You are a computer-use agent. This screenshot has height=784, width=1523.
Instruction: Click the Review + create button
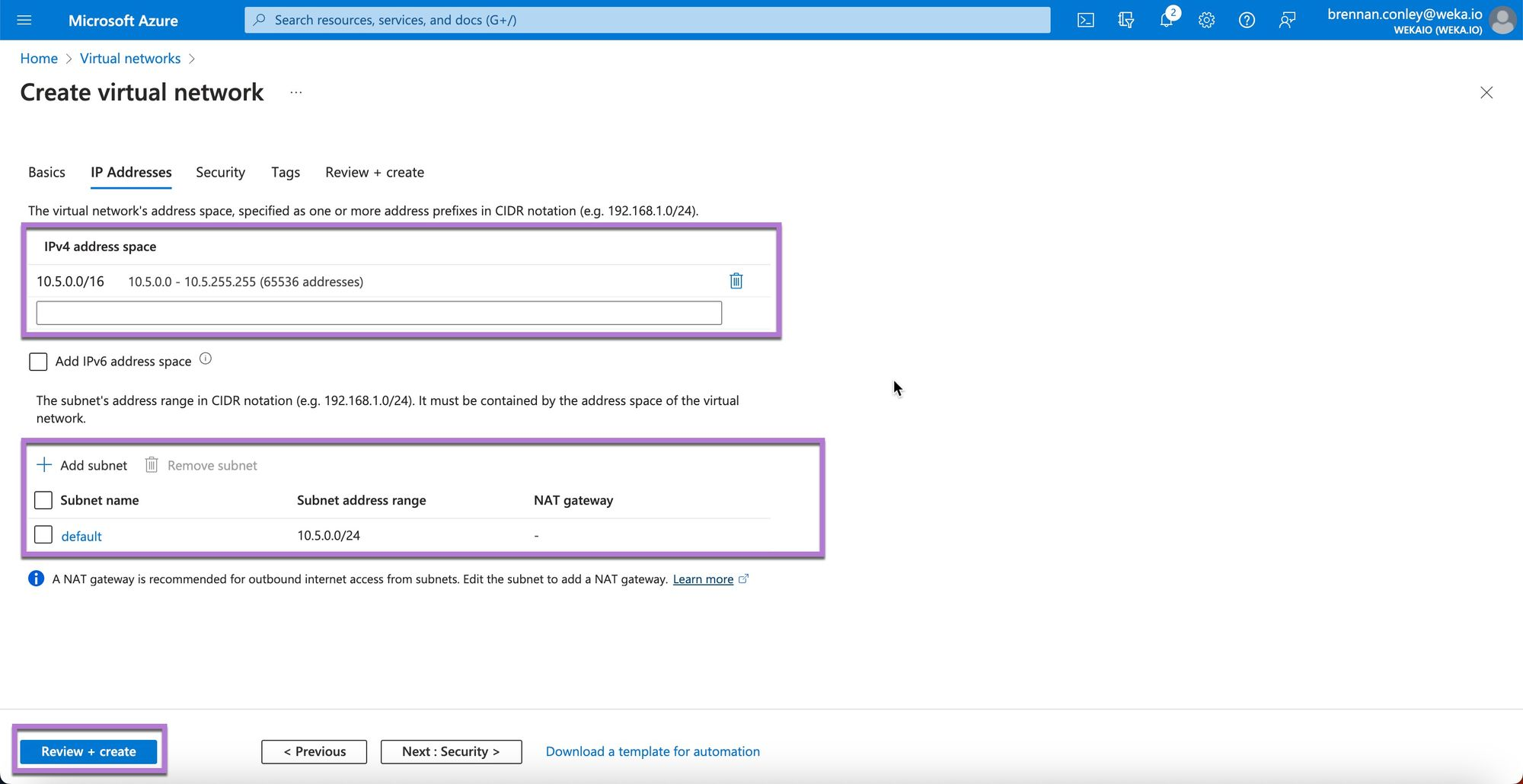(88, 751)
